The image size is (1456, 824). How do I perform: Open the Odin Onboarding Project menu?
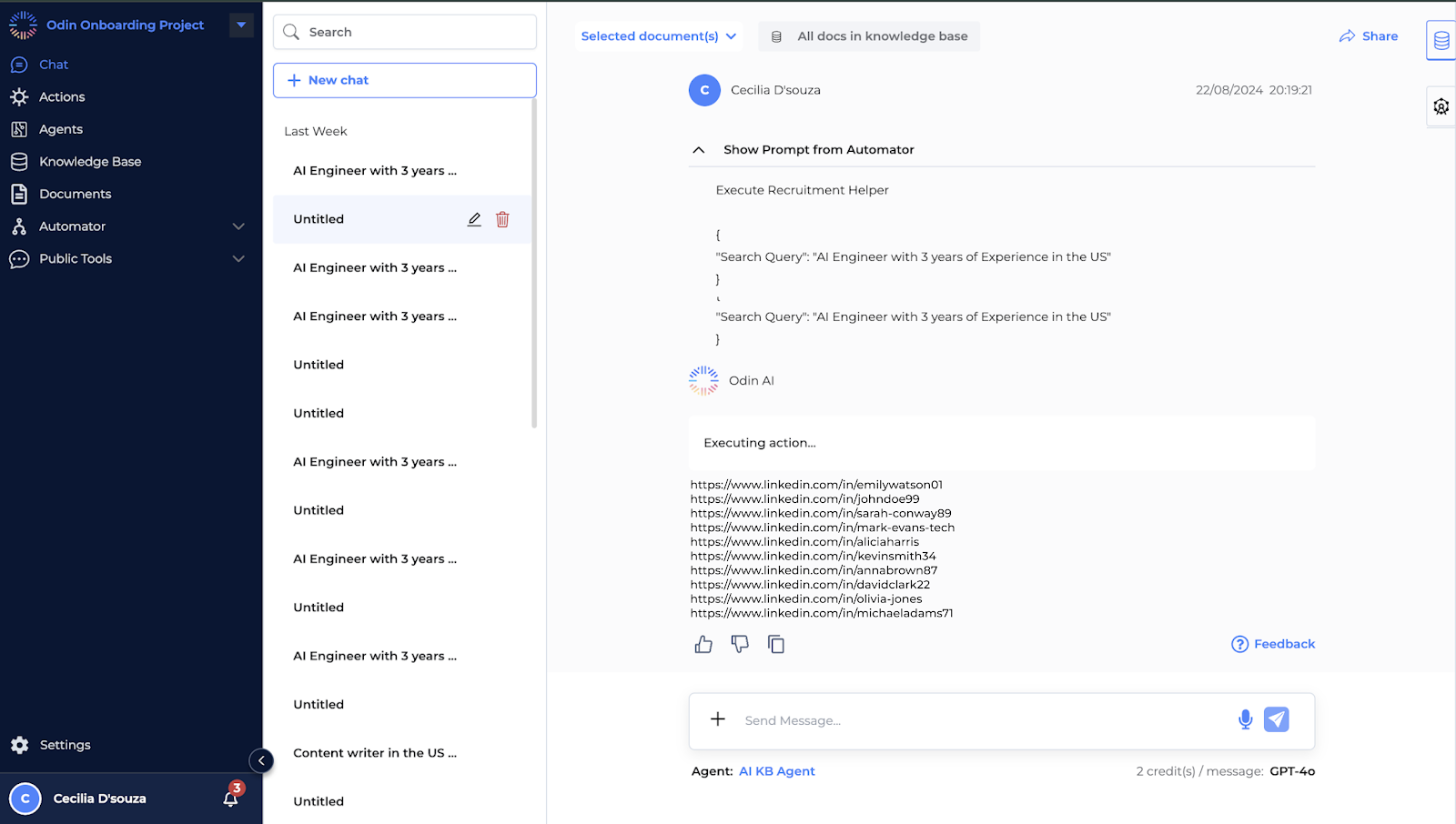239,25
